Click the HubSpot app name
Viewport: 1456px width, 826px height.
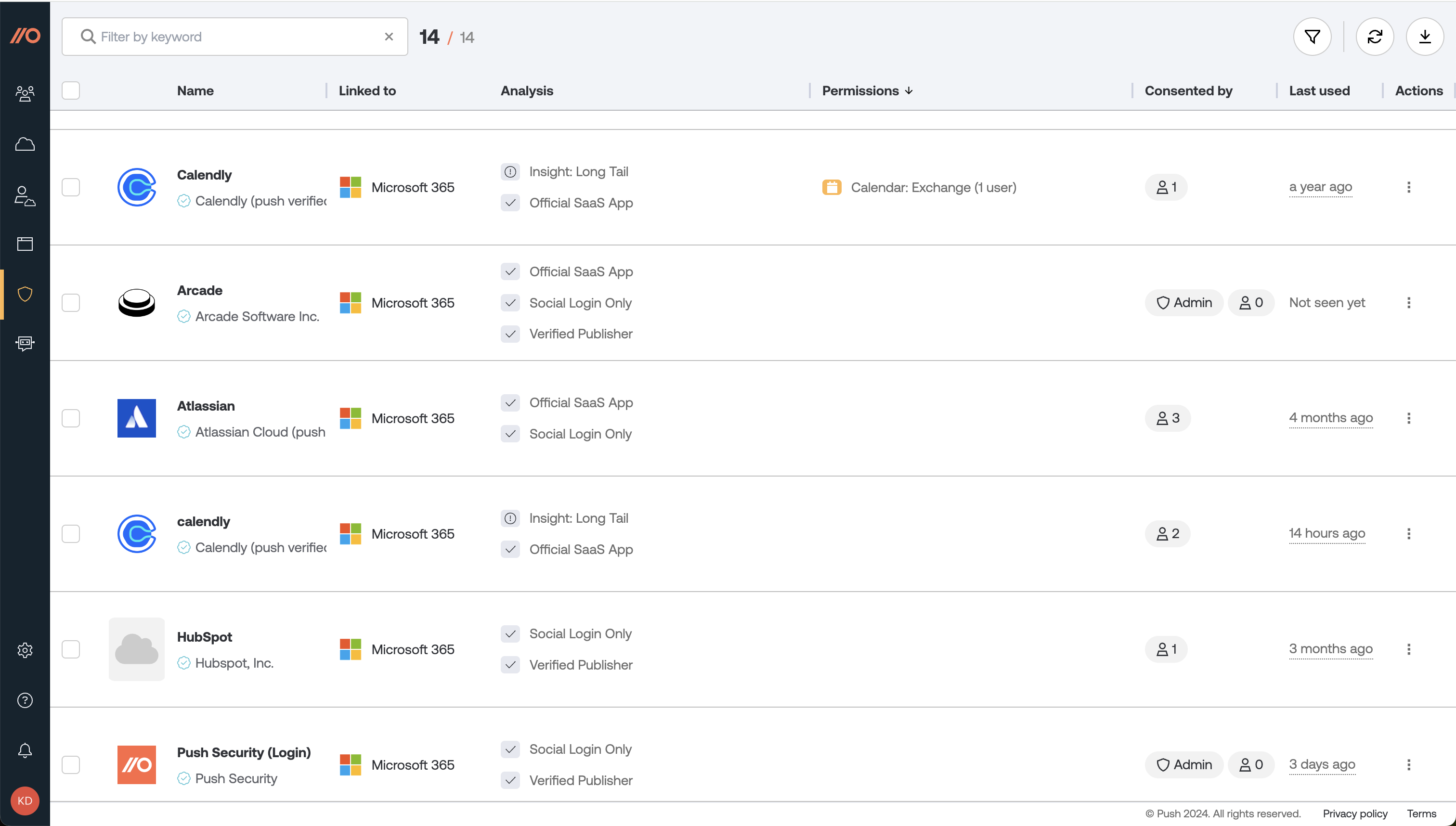point(204,637)
